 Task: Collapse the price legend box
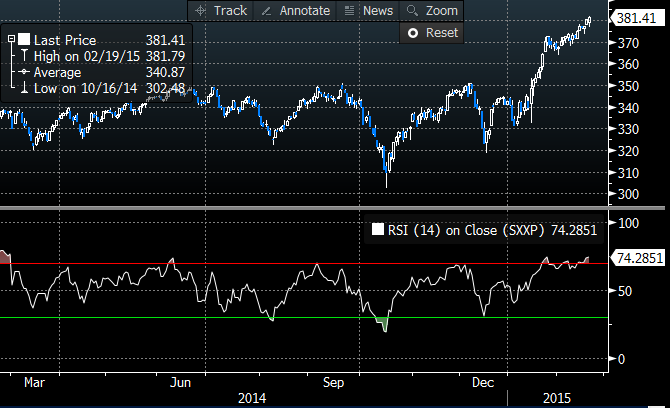11,38
